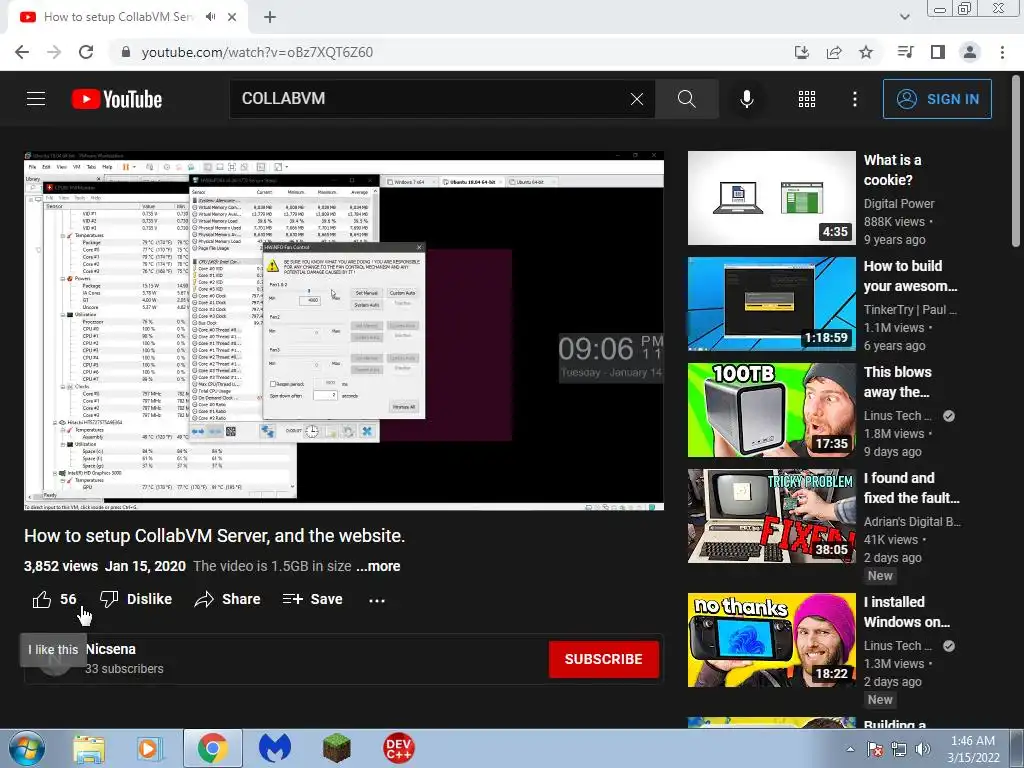Launch Minecraft from the taskbar

336,748
